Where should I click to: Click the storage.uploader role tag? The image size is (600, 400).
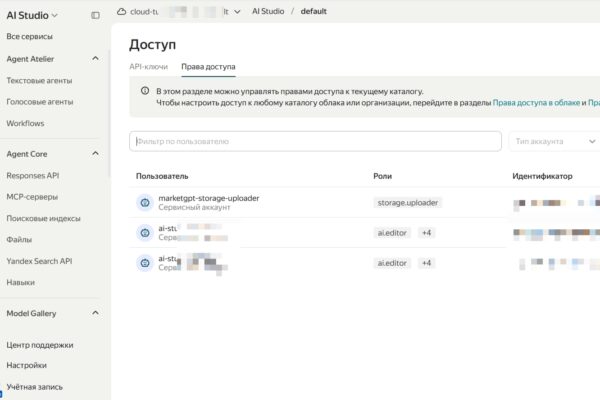point(408,202)
